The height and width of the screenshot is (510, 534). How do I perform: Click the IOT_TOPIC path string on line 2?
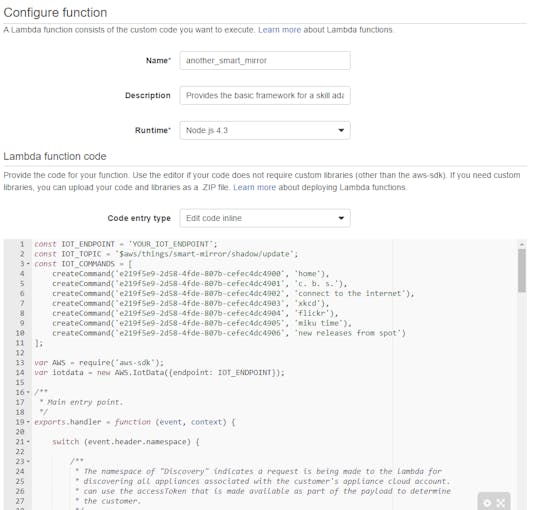pos(205,254)
